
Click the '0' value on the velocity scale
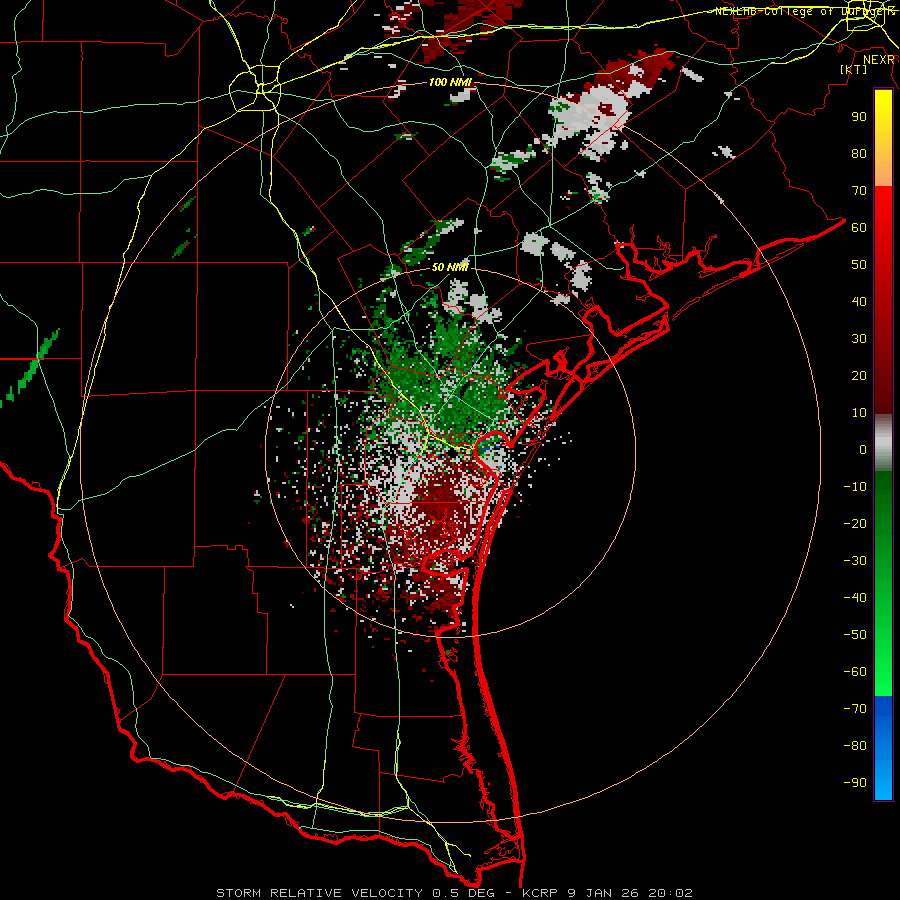863,450
